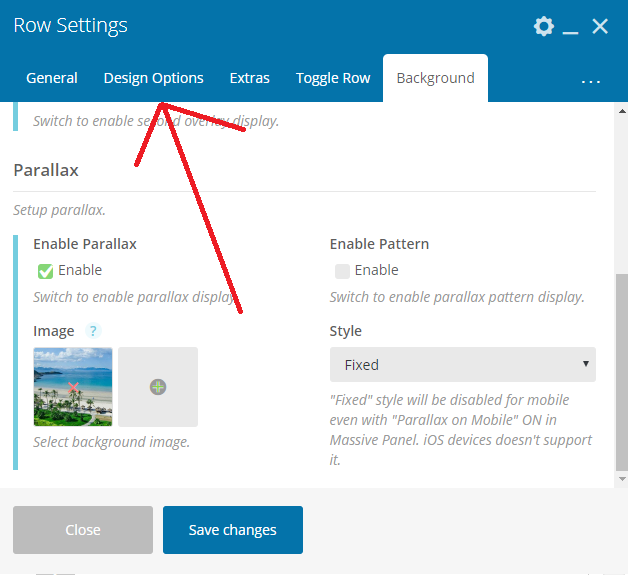The width and height of the screenshot is (628, 582).
Task: Minimize the Row Settings panel
Action: [x=571, y=29]
